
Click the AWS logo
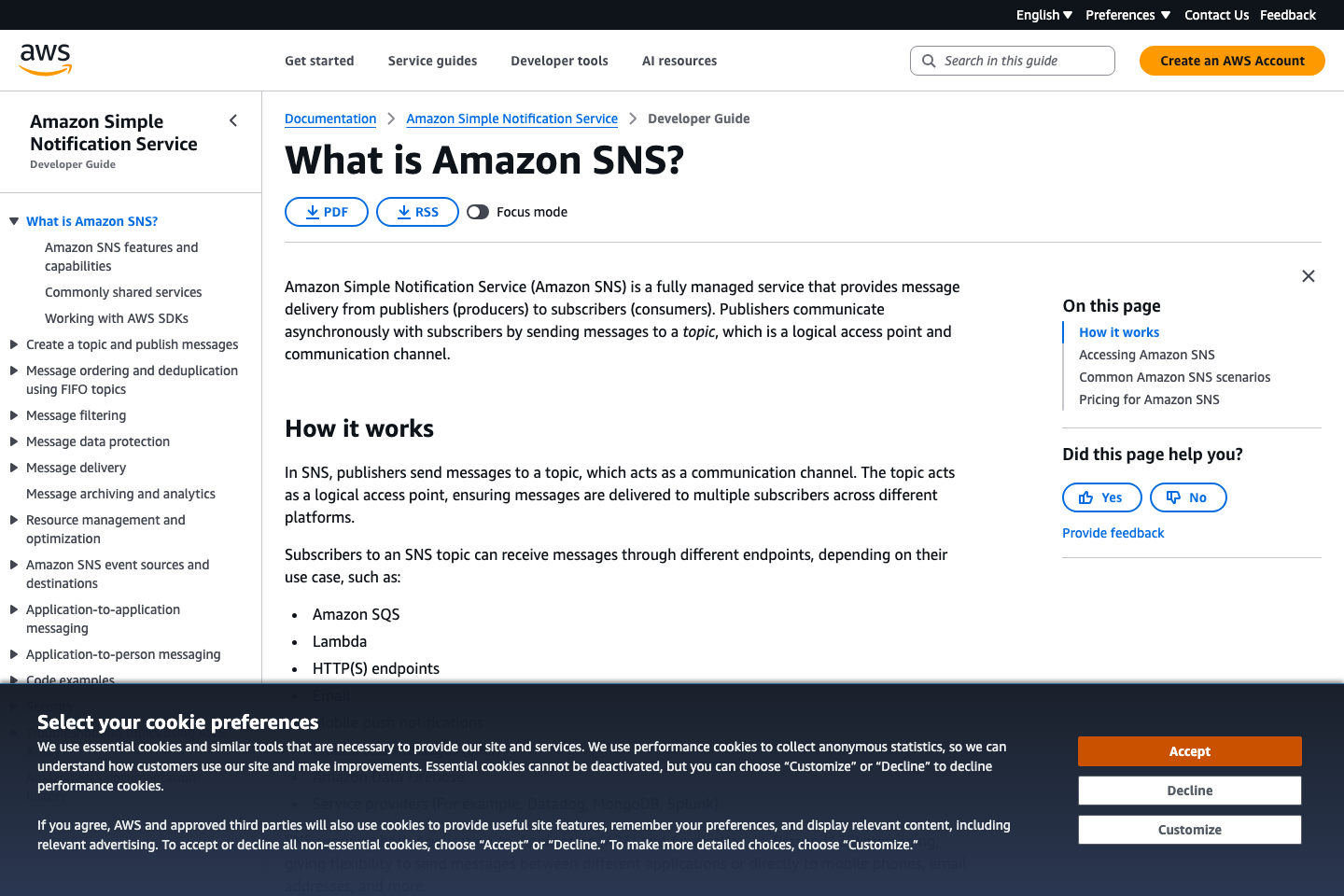(44, 59)
